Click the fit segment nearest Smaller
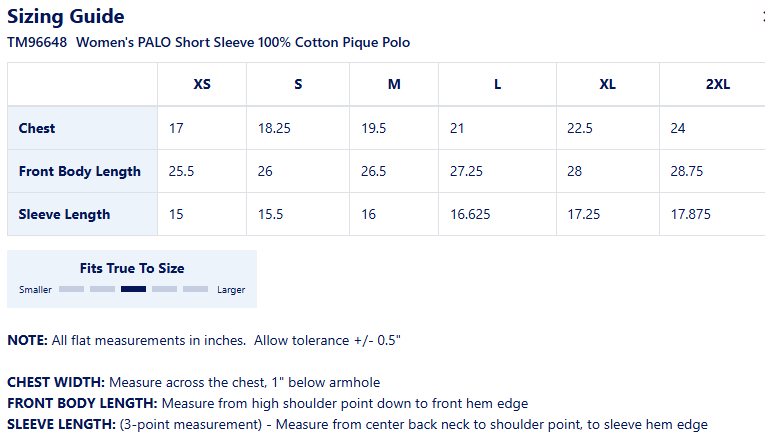 (71, 289)
